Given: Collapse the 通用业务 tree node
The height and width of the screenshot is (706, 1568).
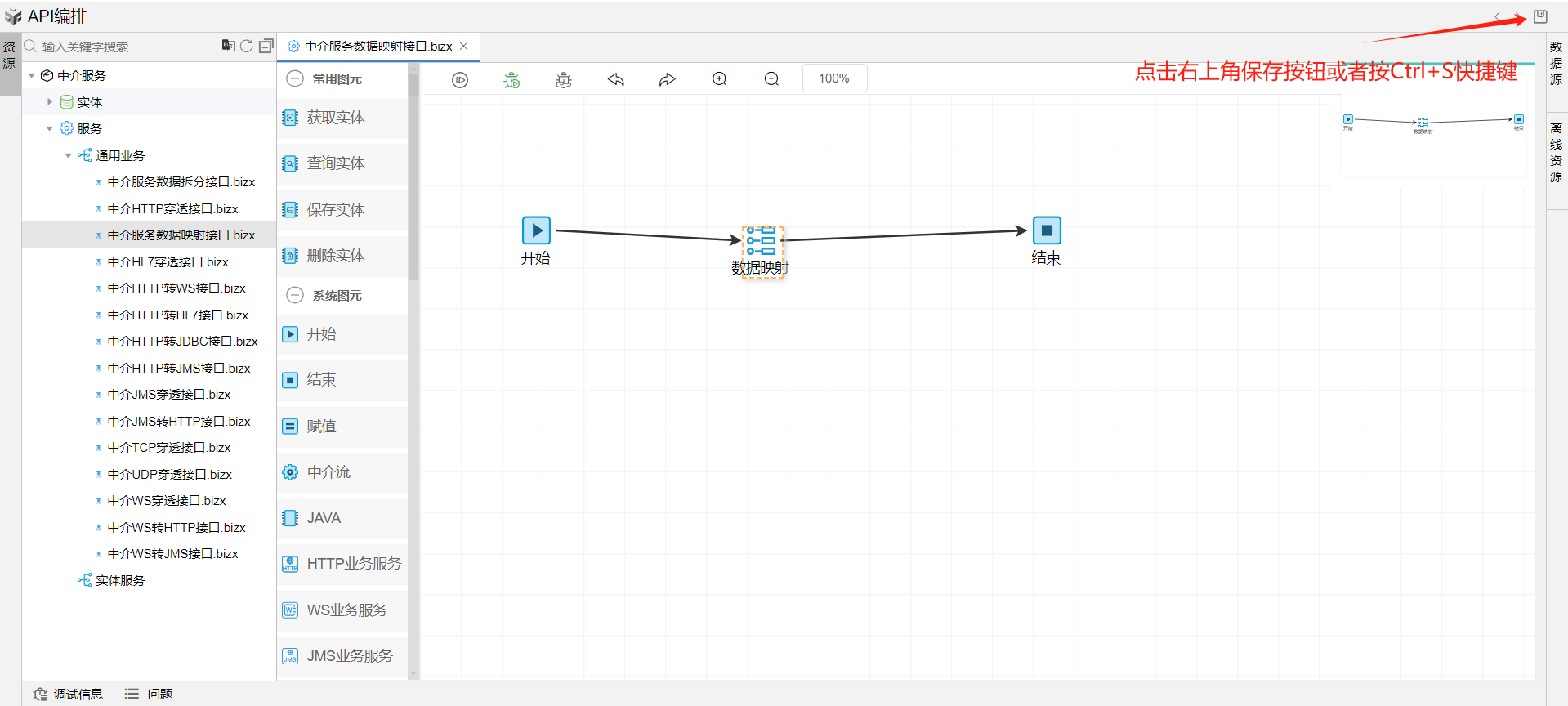Looking at the screenshot, I should point(68,155).
